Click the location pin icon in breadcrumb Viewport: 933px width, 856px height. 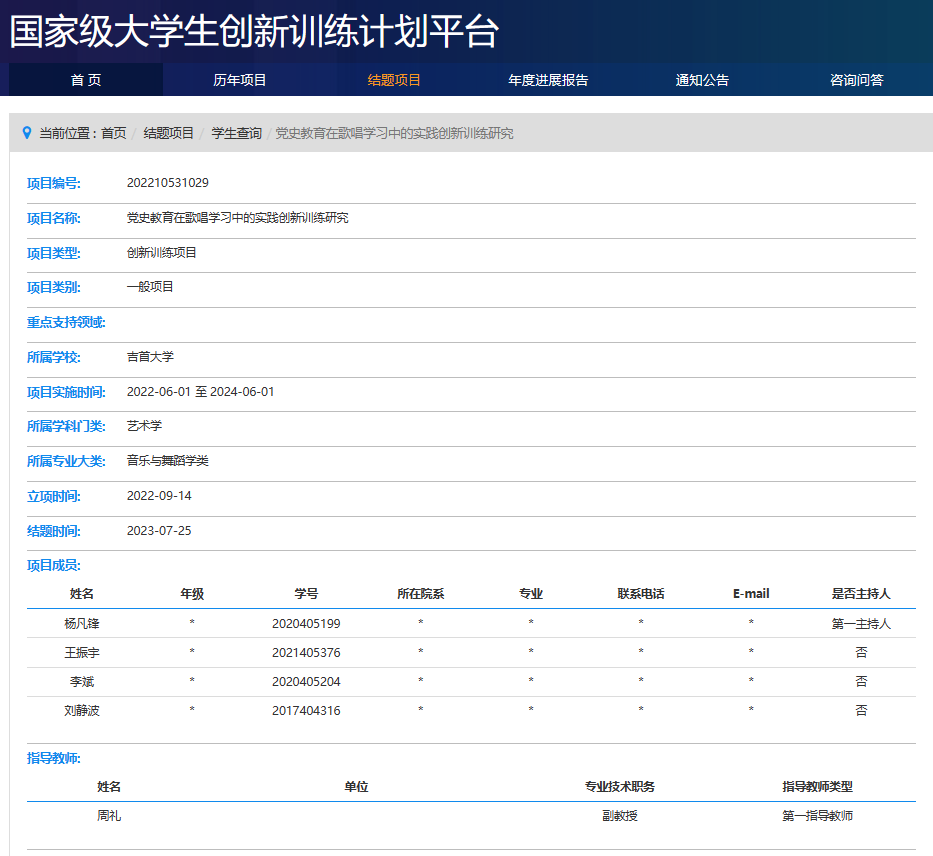[x=27, y=133]
